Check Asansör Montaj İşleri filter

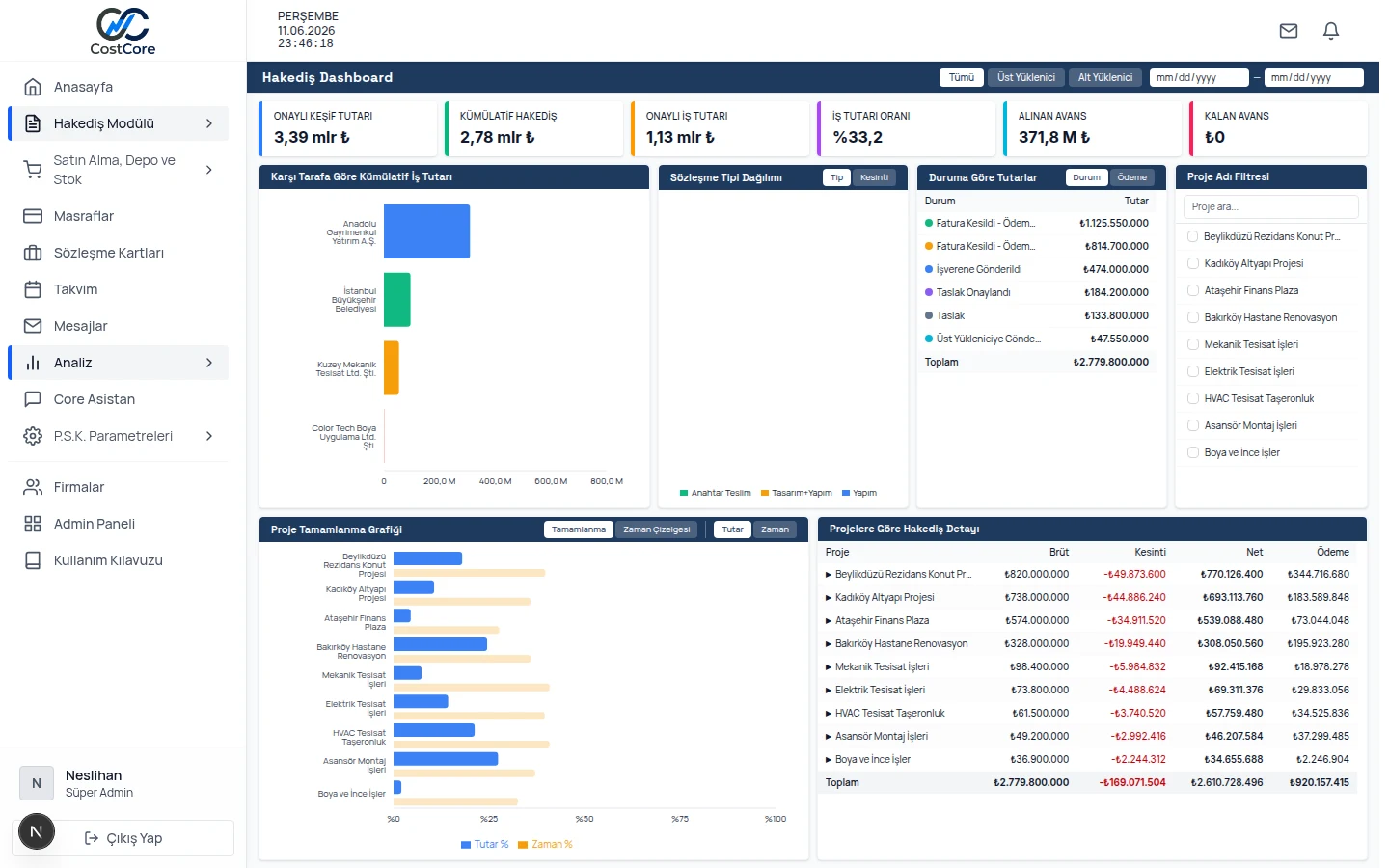1192,425
